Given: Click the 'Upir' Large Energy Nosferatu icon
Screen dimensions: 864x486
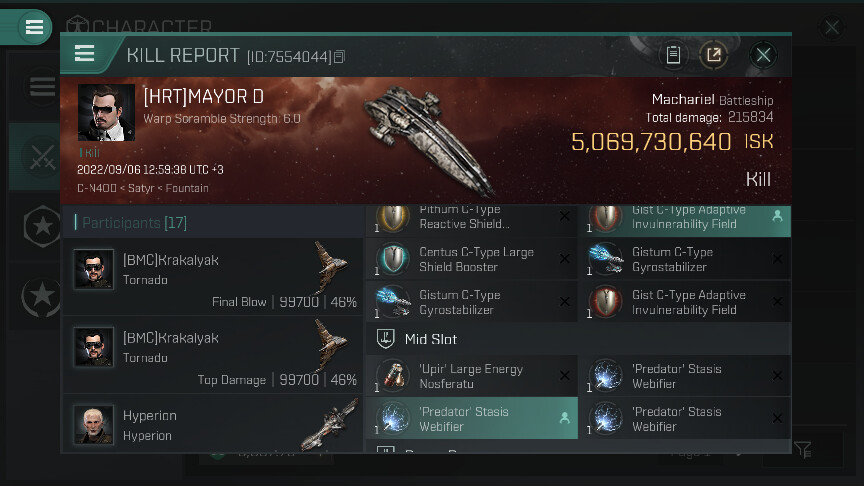Looking at the screenshot, I should 393,375.
